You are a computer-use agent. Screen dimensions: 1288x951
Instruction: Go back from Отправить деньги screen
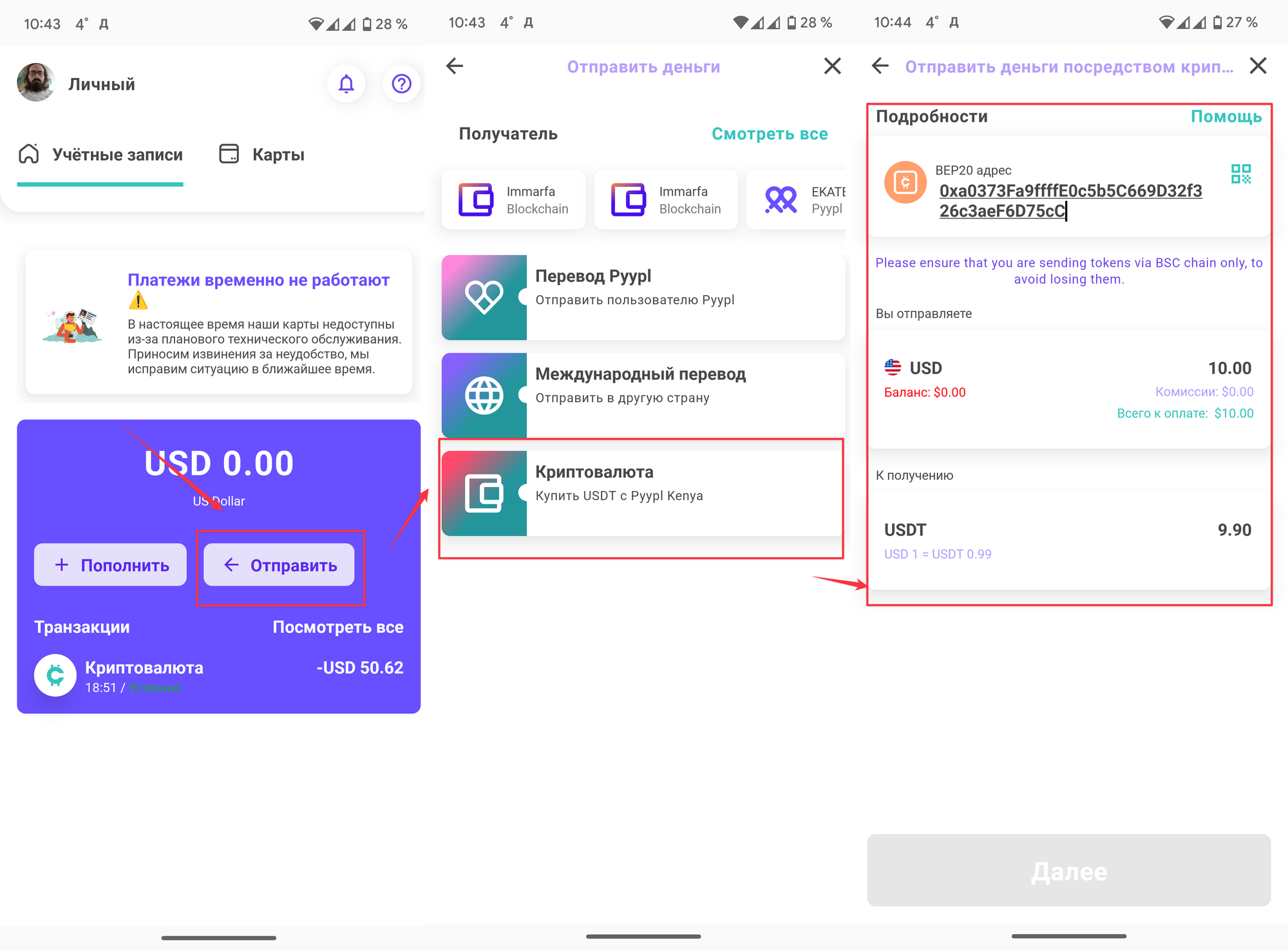pos(455,66)
